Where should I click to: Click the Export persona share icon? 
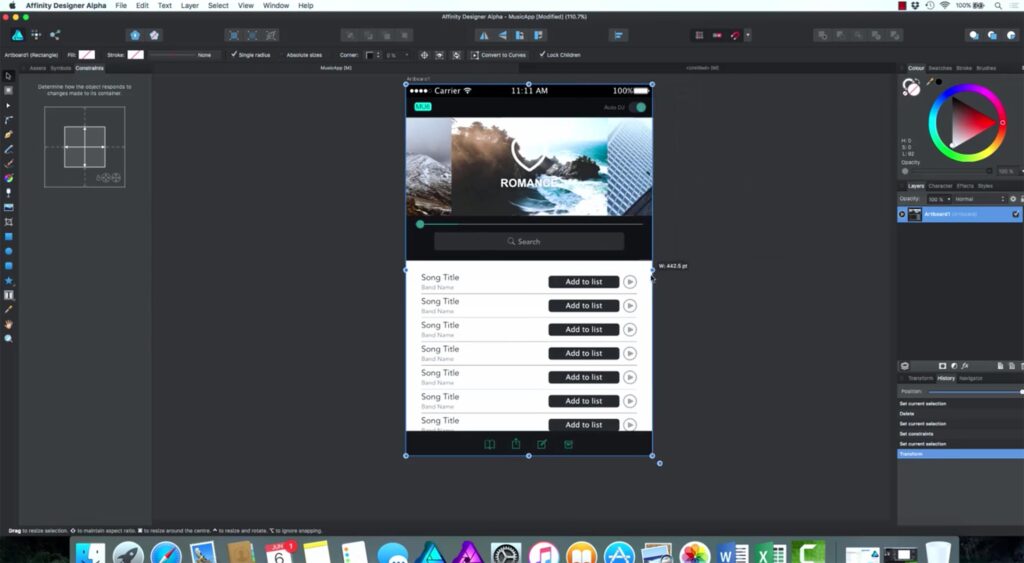click(x=55, y=35)
